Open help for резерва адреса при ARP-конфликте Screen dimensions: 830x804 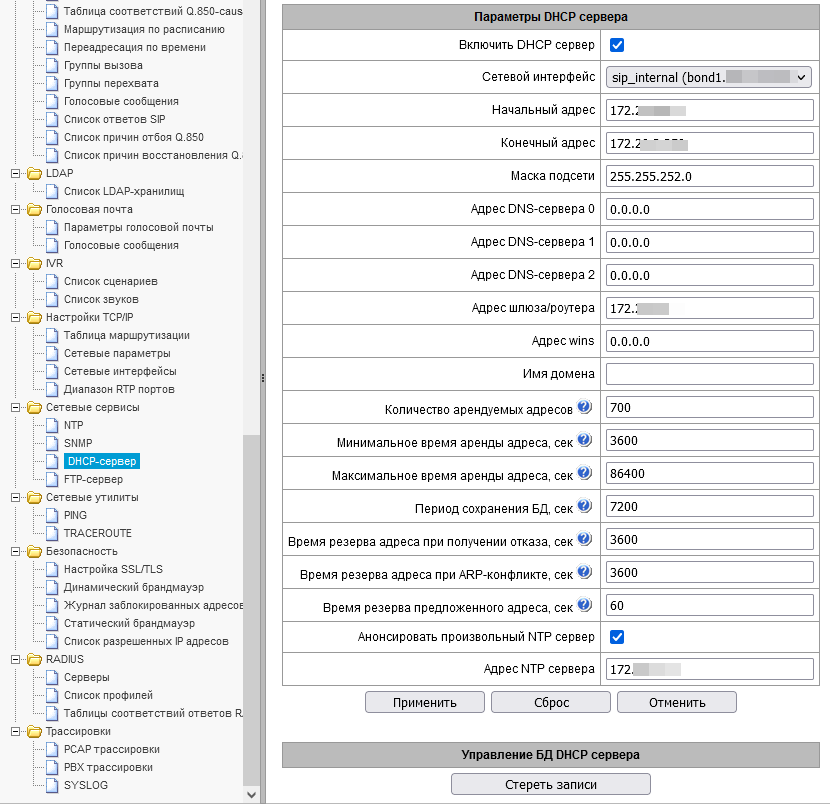pyautogui.click(x=584, y=571)
